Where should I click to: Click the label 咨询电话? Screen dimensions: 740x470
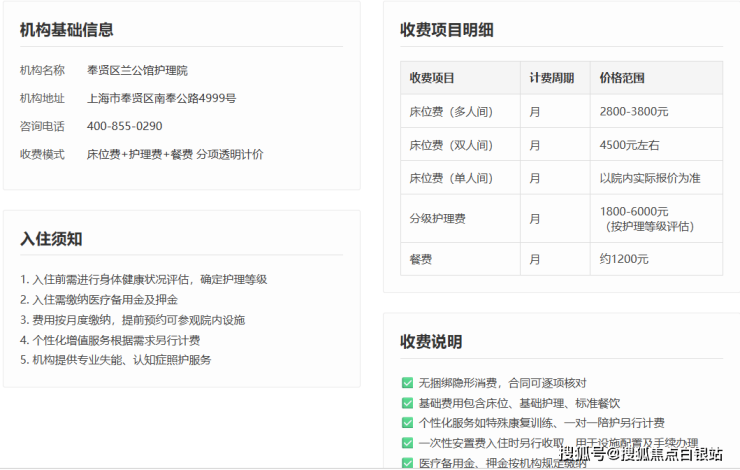[42, 126]
